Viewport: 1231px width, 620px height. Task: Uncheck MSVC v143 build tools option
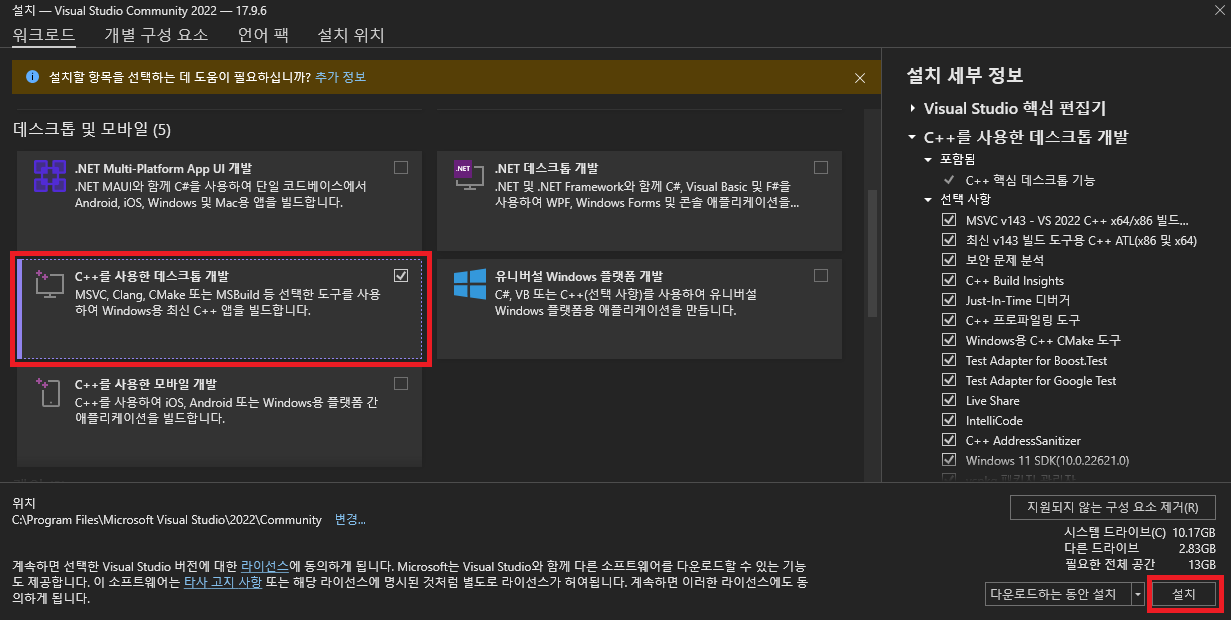tap(949, 220)
